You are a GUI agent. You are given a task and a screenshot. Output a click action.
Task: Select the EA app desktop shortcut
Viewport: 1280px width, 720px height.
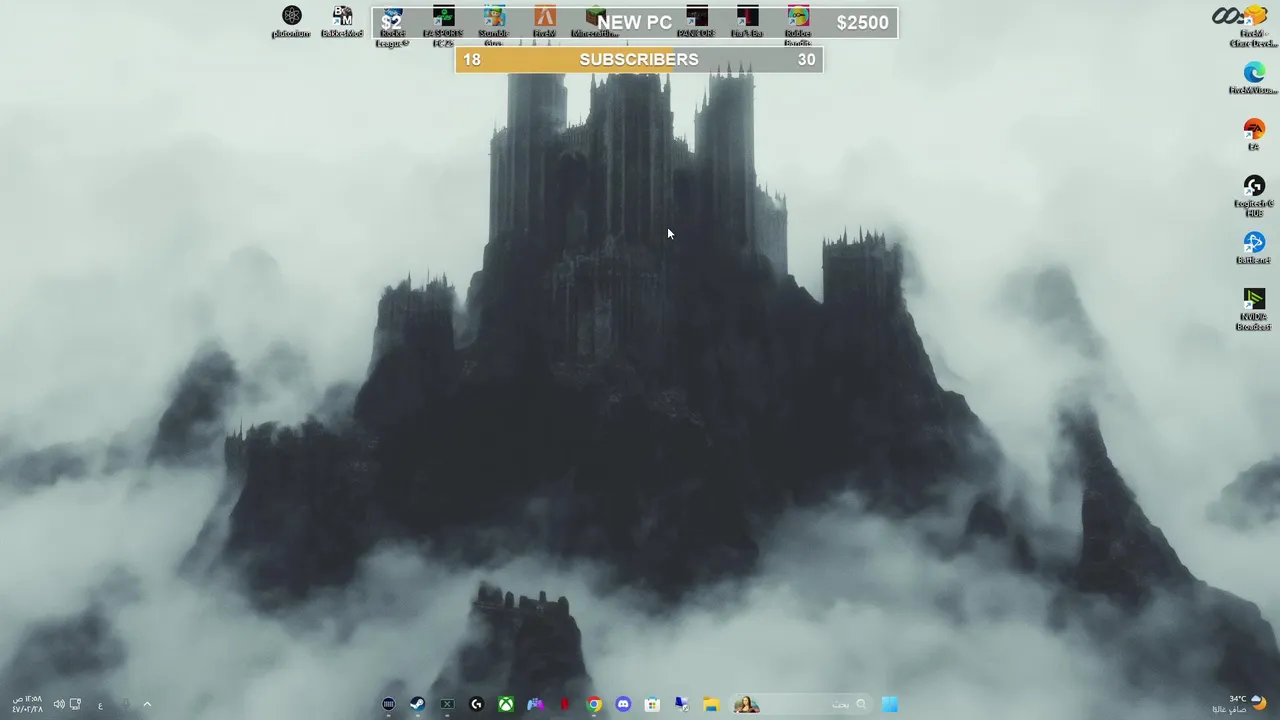pos(1254,135)
